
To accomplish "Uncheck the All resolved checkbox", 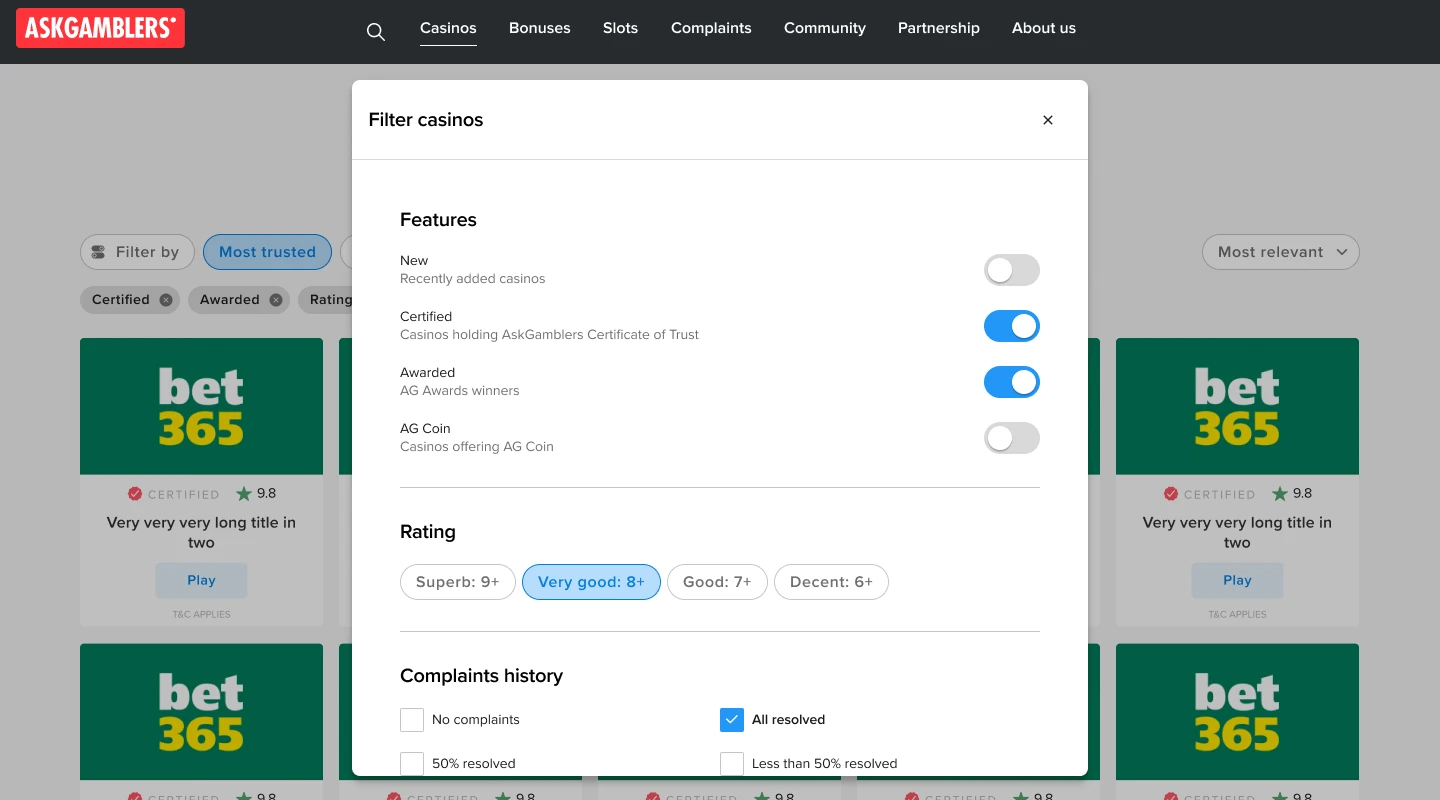I will (732, 719).
